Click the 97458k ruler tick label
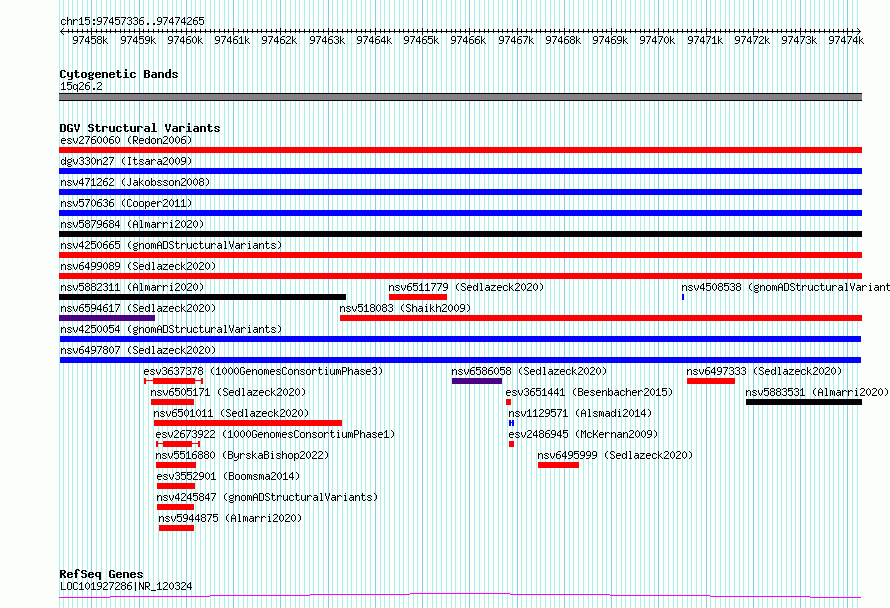 [x=90, y=40]
